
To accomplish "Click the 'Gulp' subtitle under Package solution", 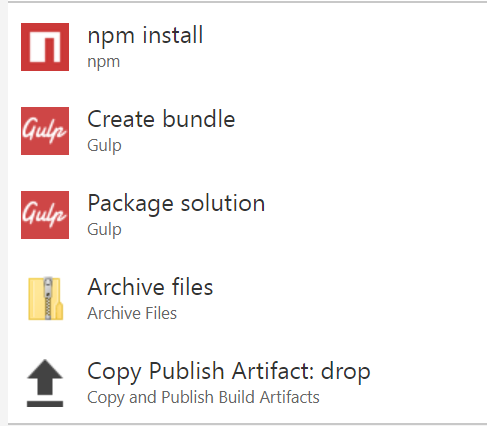I will coord(104,230).
